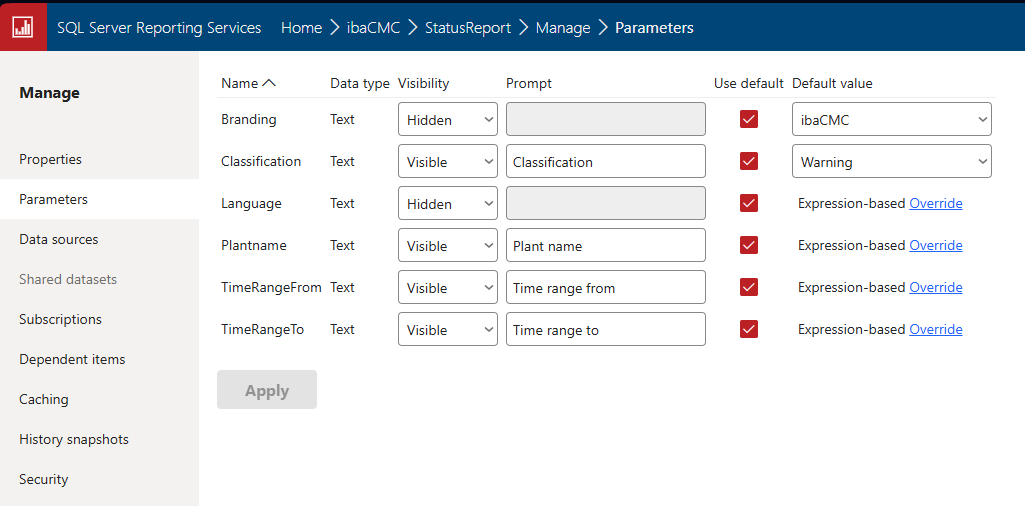This screenshot has width=1025, height=506.
Task: Click the SQL Server Reporting Services logo icon
Action: pos(23,27)
